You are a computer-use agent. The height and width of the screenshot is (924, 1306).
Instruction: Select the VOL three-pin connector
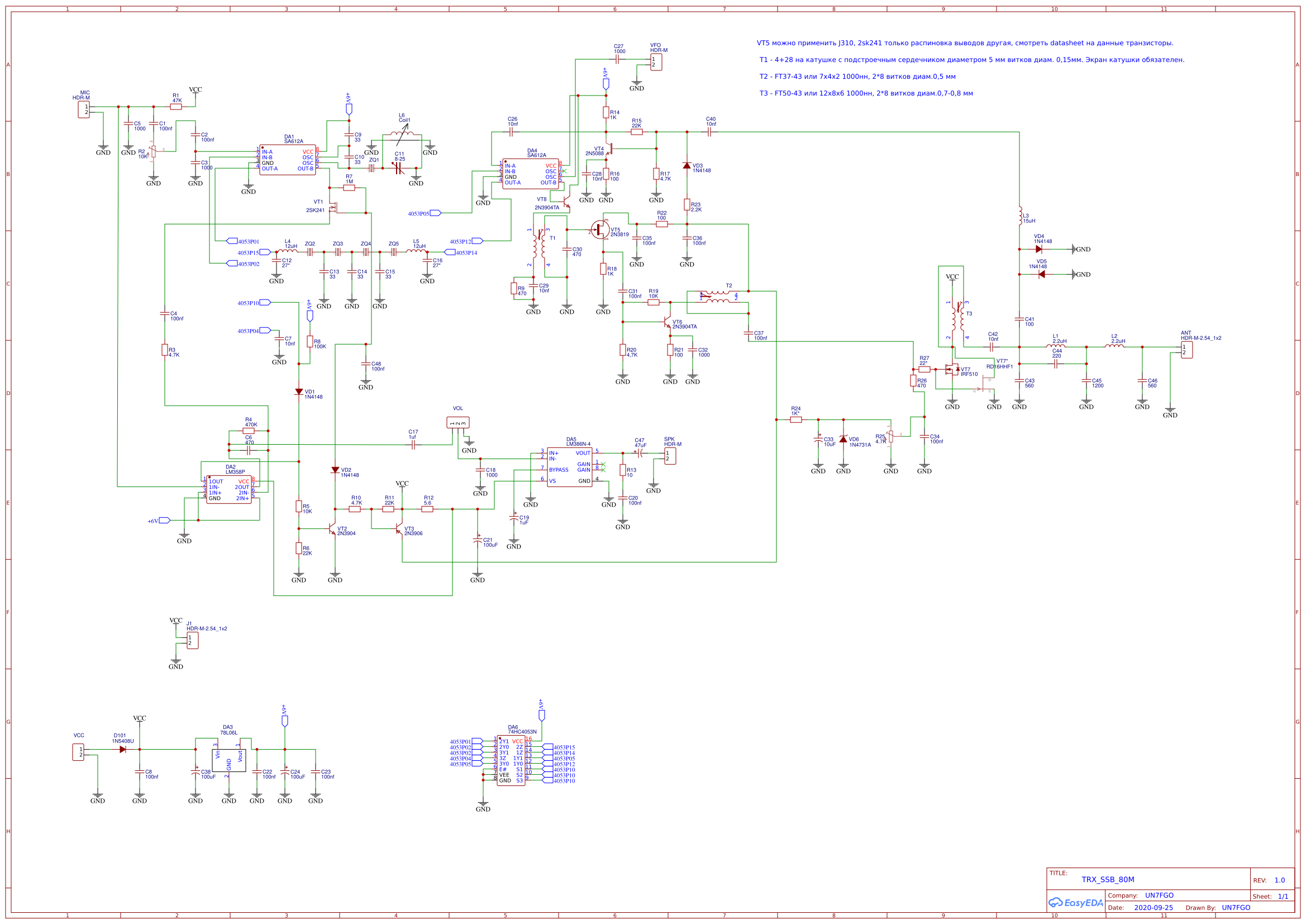click(x=458, y=423)
